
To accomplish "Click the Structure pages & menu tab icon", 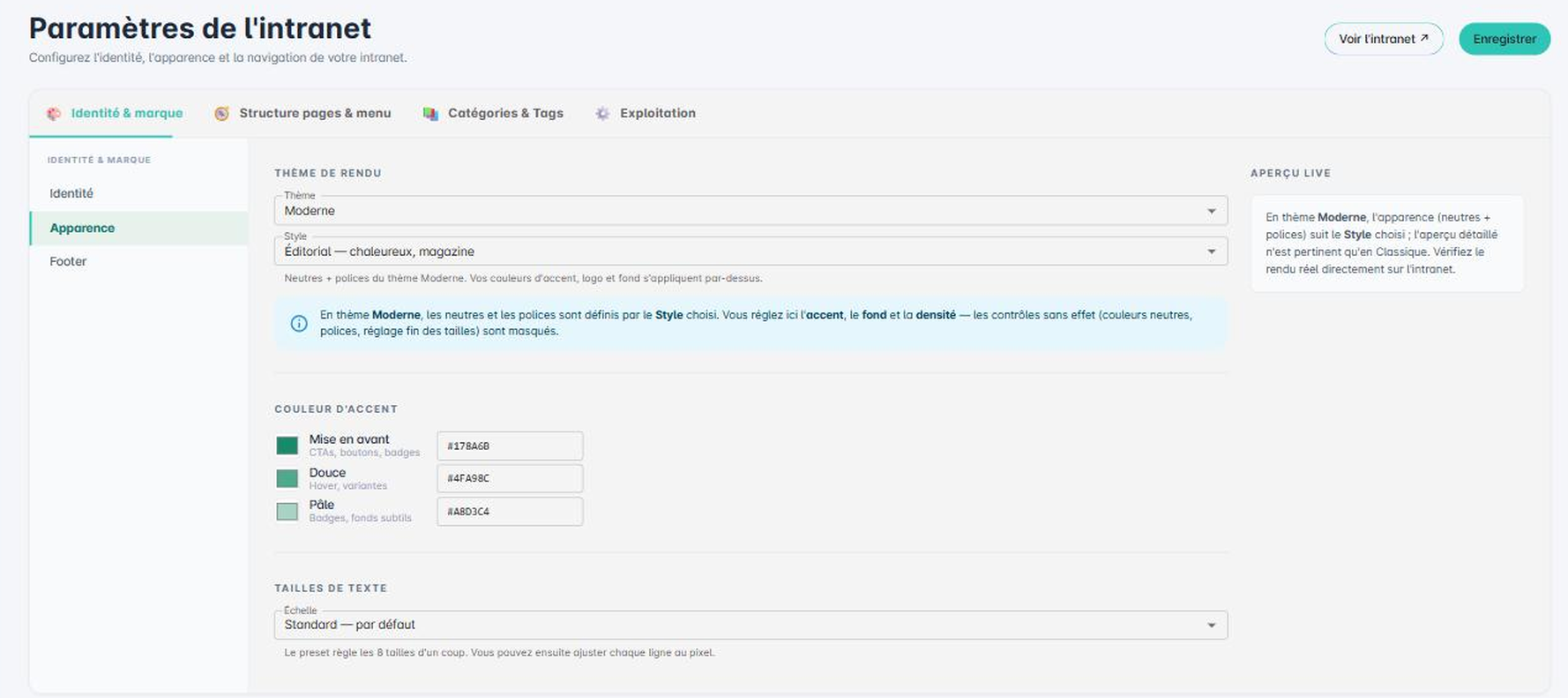I will pos(221,114).
